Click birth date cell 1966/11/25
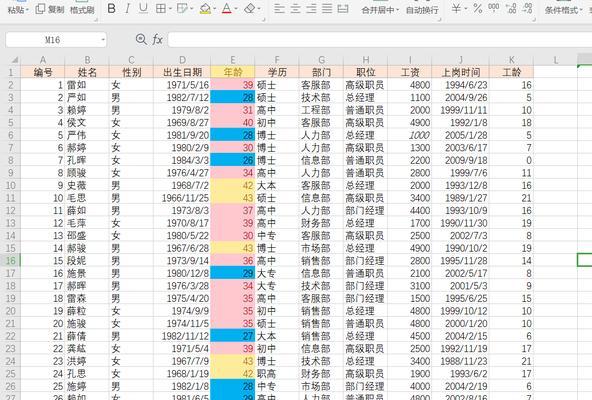 [x=182, y=198]
